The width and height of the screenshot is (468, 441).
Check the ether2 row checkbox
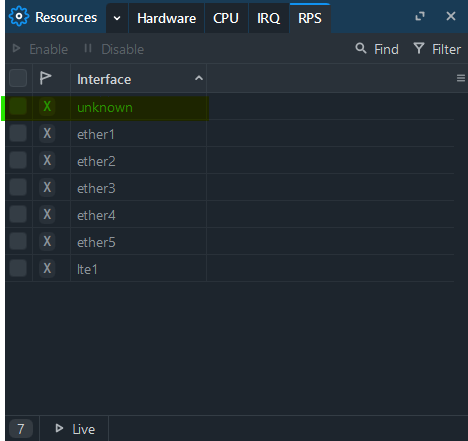18,160
